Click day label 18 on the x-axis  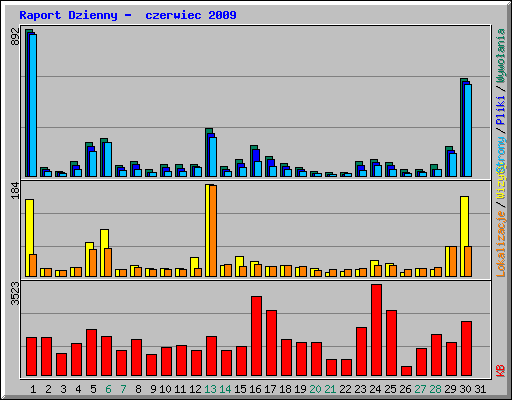pyautogui.click(x=285, y=389)
